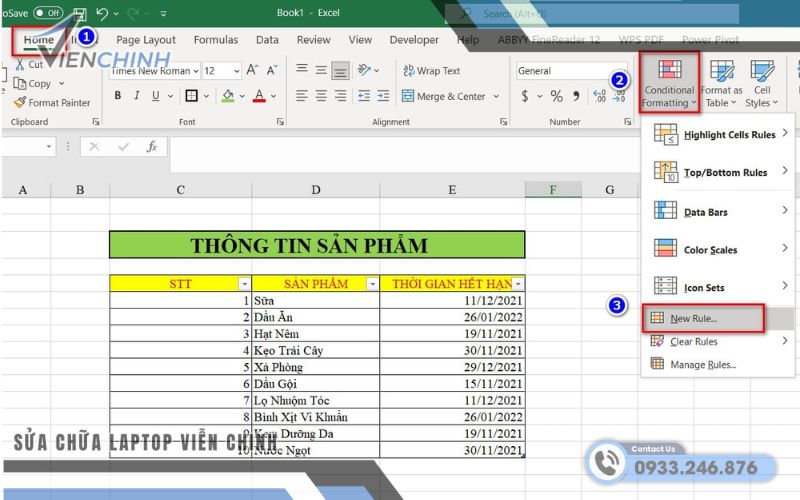
Task: Open the View tab
Action: 360,40
